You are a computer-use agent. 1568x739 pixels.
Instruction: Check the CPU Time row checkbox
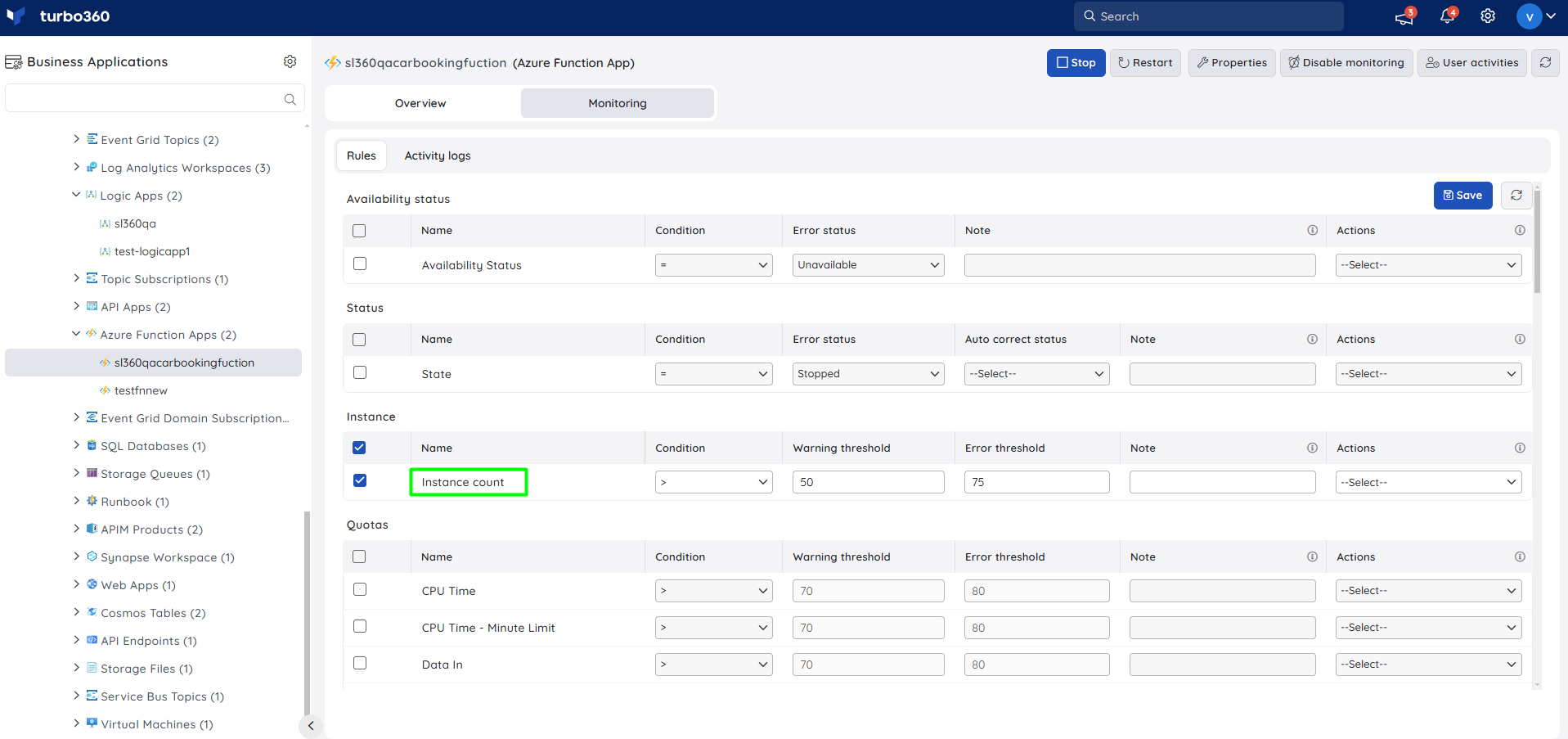click(359, 589)
